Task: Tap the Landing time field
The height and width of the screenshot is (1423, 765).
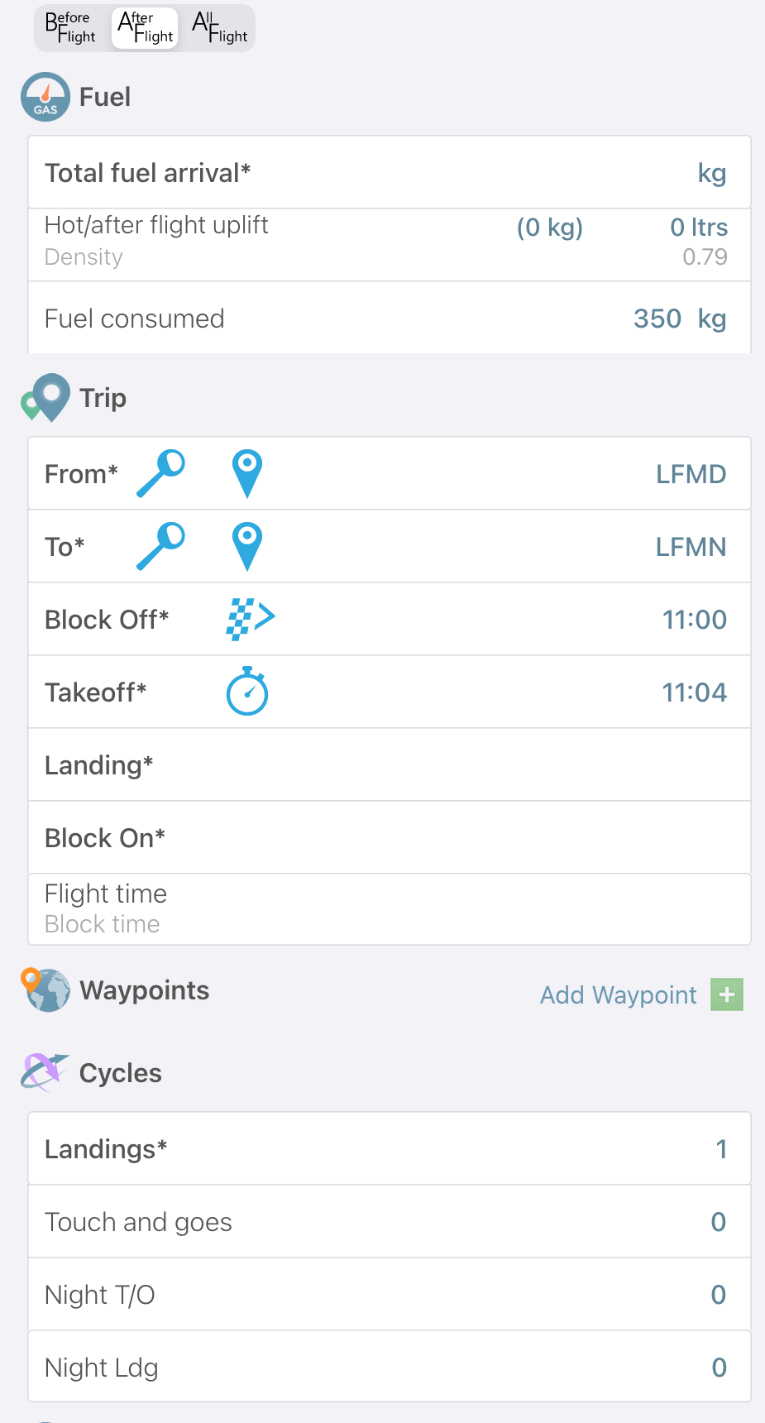Action: (x=500, y=765)
